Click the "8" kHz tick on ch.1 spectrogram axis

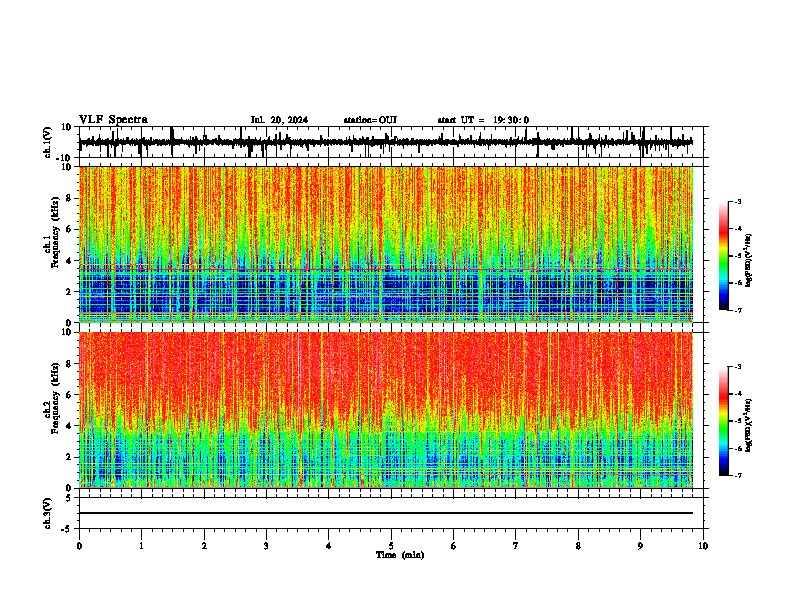pyautogui.click(x=69, y=198)
